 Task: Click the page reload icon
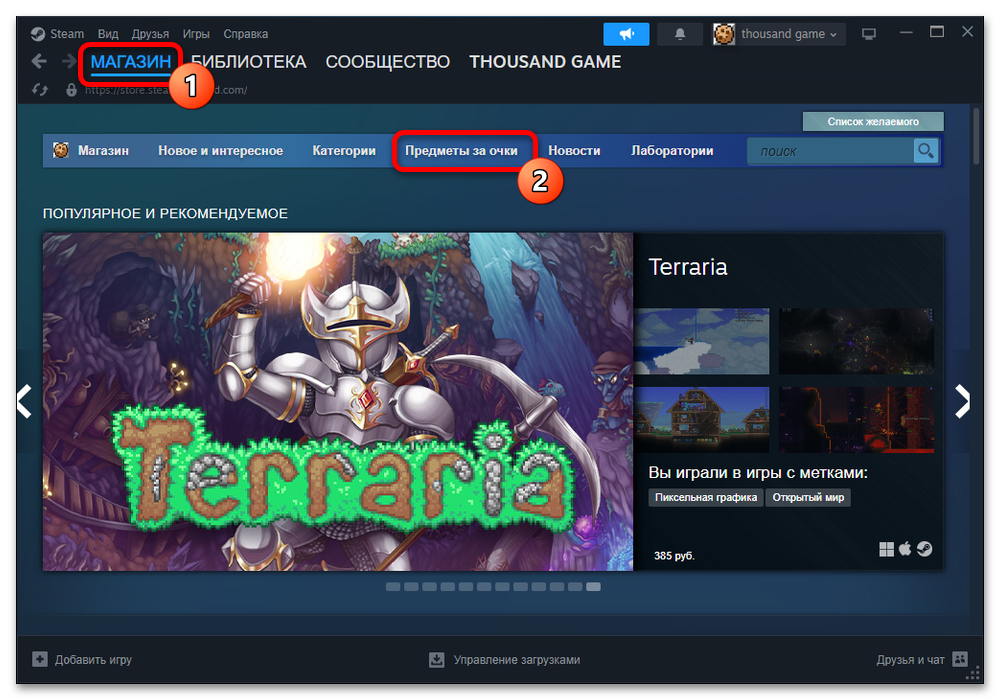click(40, 90)
